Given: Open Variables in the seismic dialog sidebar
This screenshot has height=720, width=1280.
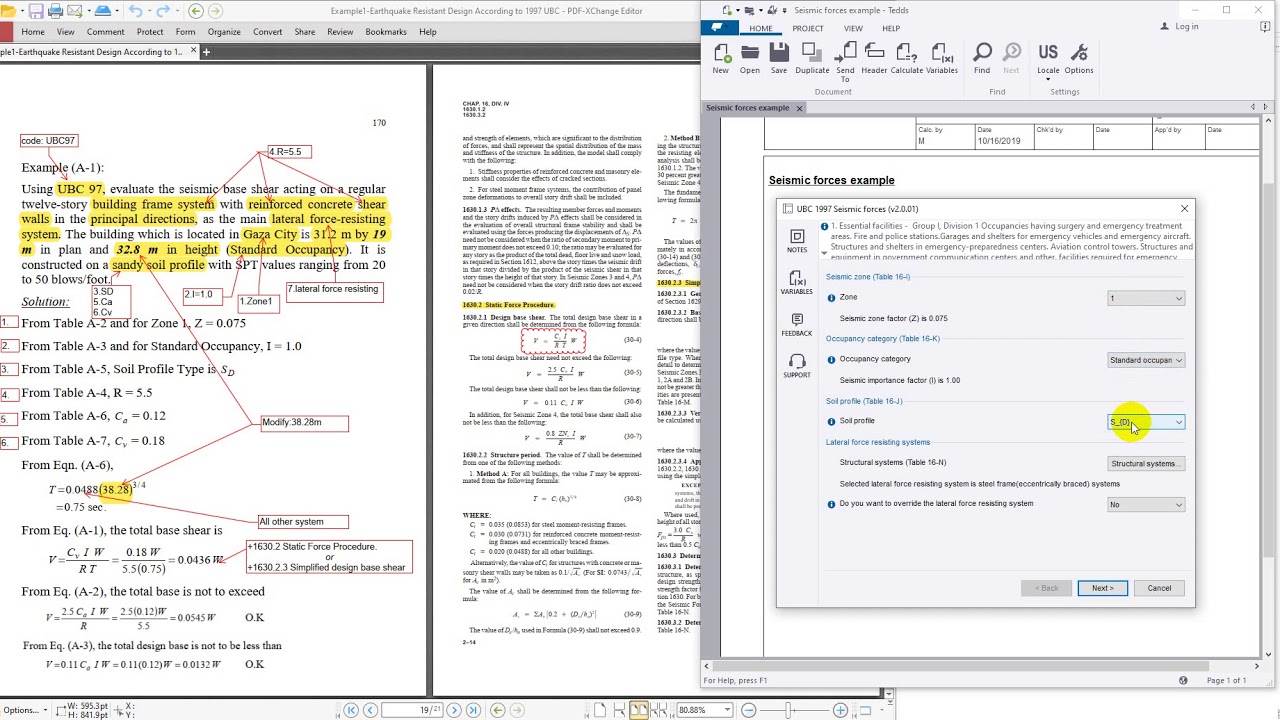Looking at the screenshot, I should click(797, 282).
